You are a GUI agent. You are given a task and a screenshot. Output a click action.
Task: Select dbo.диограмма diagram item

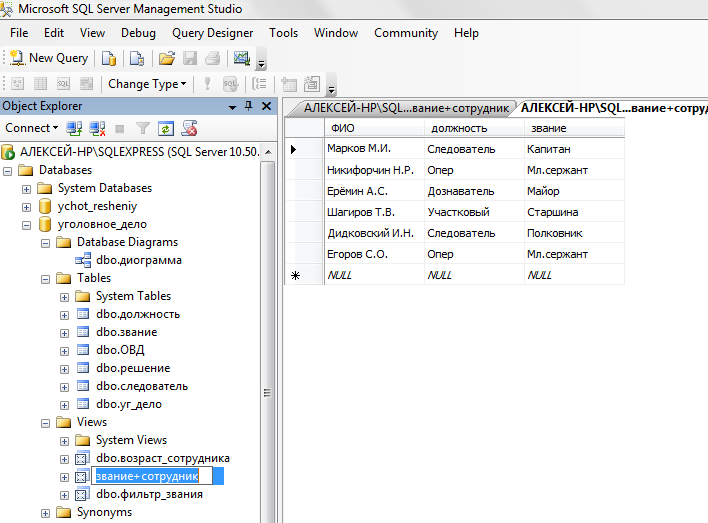[x=139, y=260]
